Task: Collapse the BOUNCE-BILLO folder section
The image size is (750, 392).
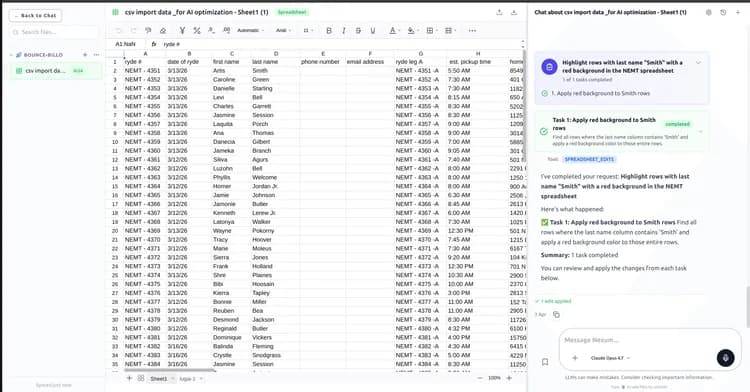Action: 11,55
